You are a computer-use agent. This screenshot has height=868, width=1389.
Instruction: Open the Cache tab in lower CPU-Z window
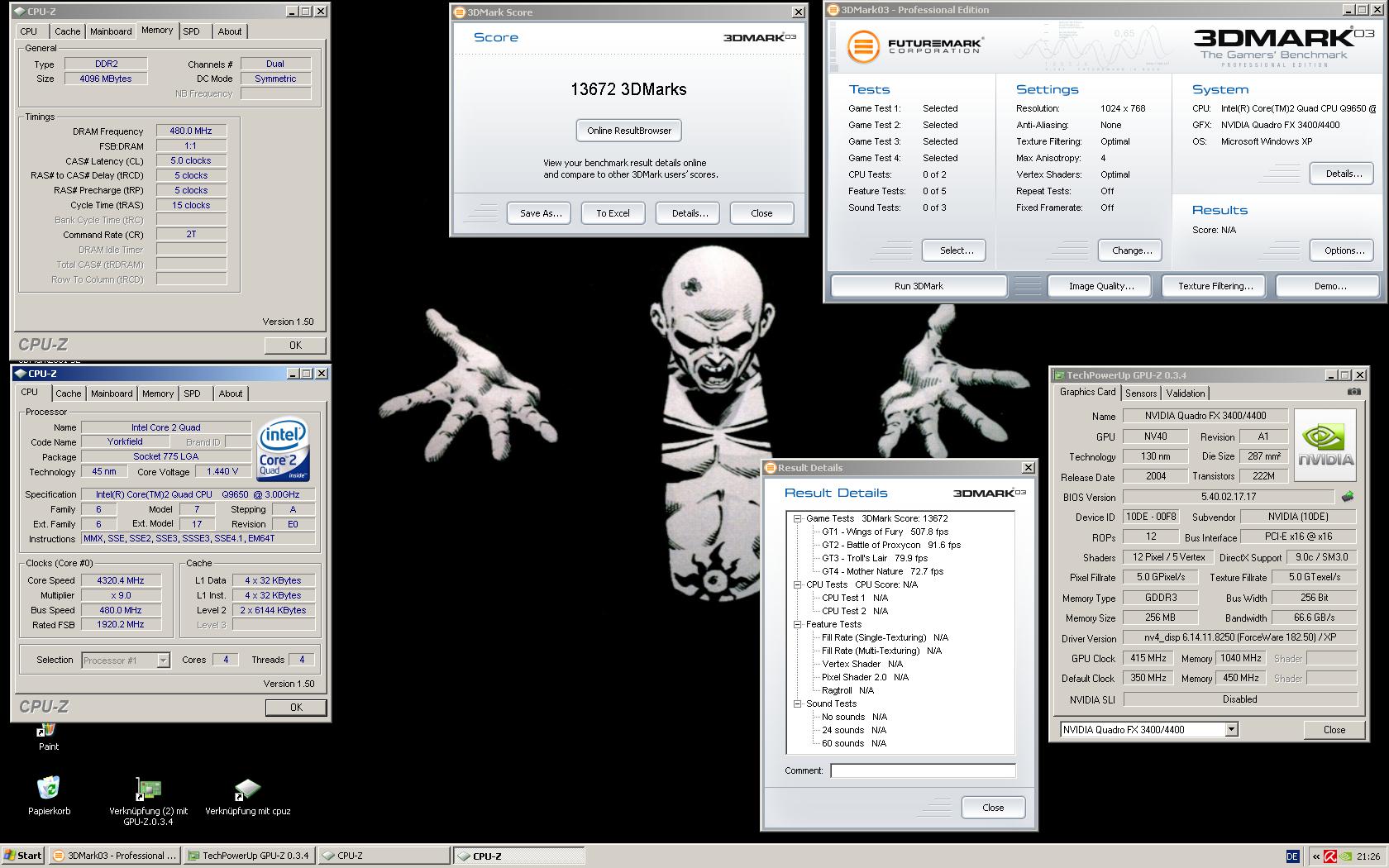[68, 393]
